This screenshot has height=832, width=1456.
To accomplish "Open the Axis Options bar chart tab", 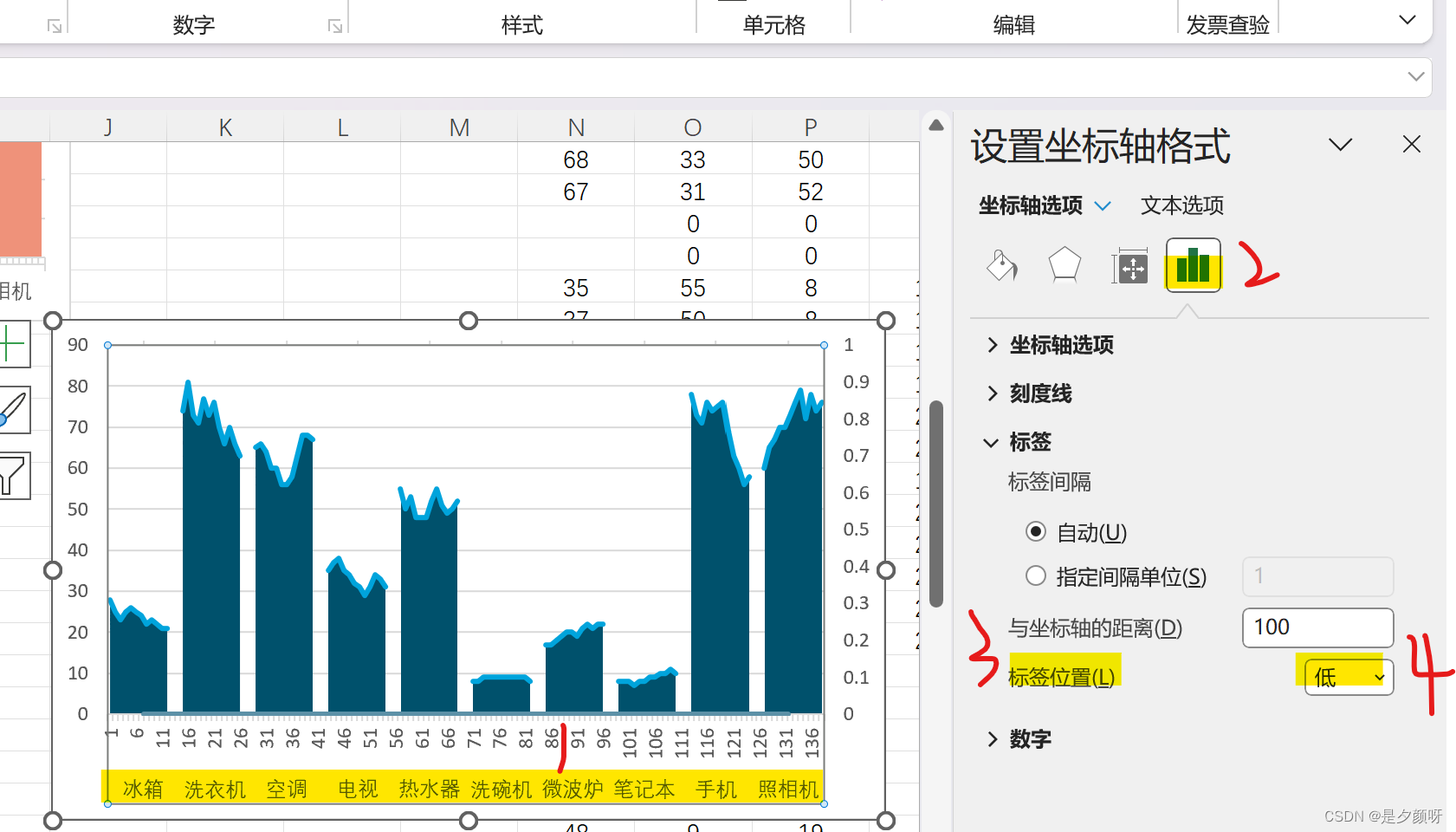I will tap(1194, 265).
